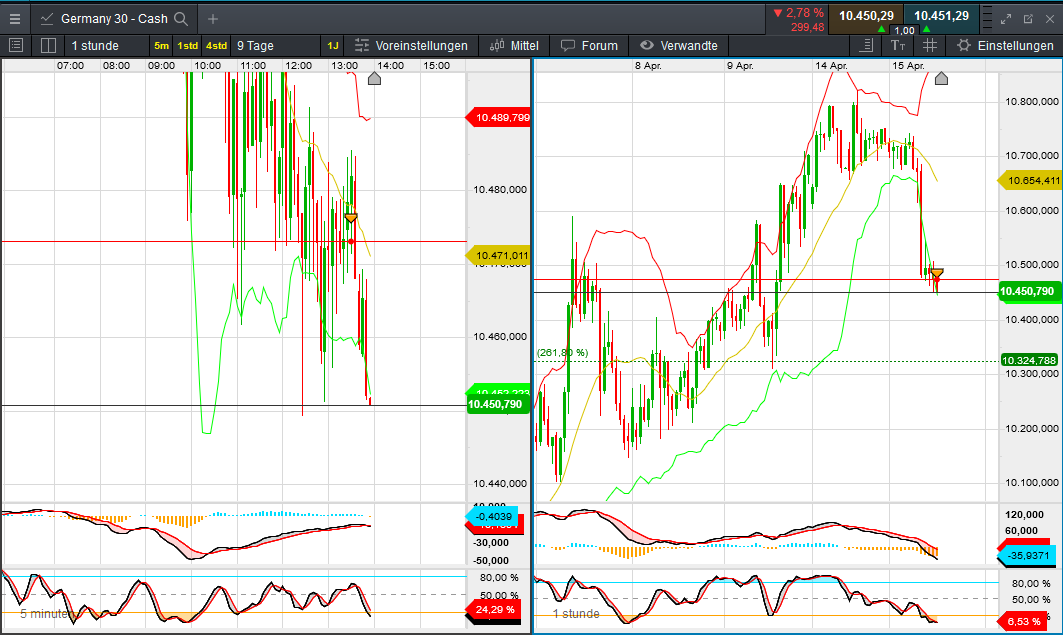Click the cyan -0,4039 MACD value label
The image size is (1063, 635).
[493, 516]
